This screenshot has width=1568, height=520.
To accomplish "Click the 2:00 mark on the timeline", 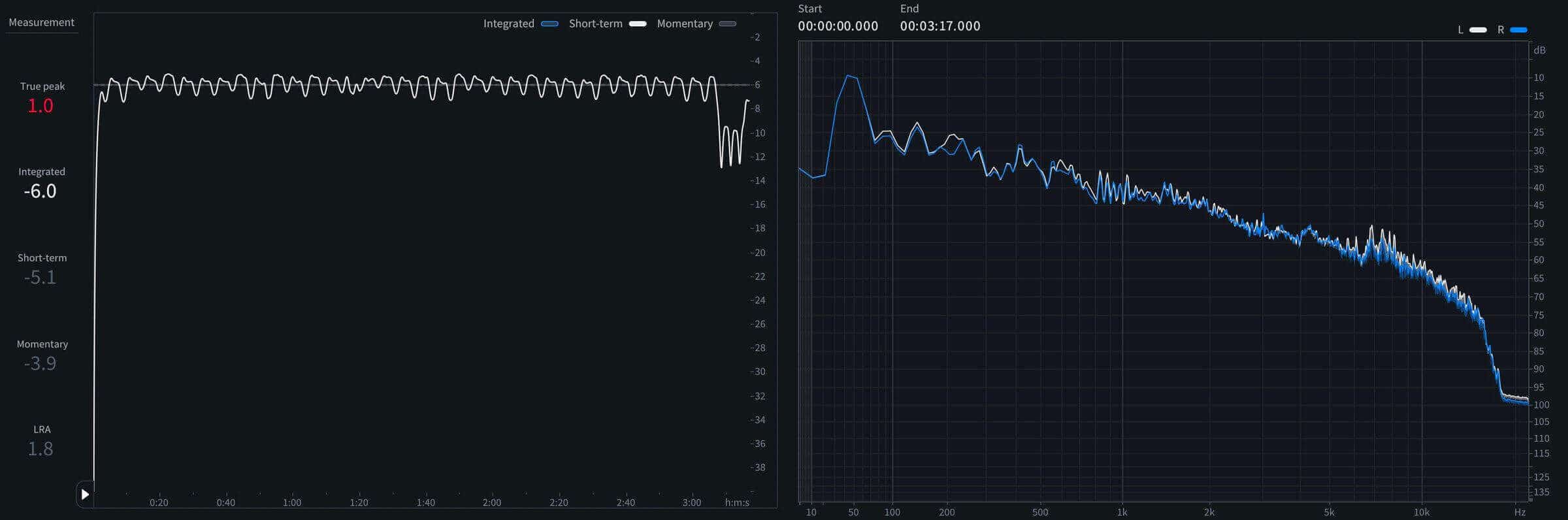I will click(492, 502).
